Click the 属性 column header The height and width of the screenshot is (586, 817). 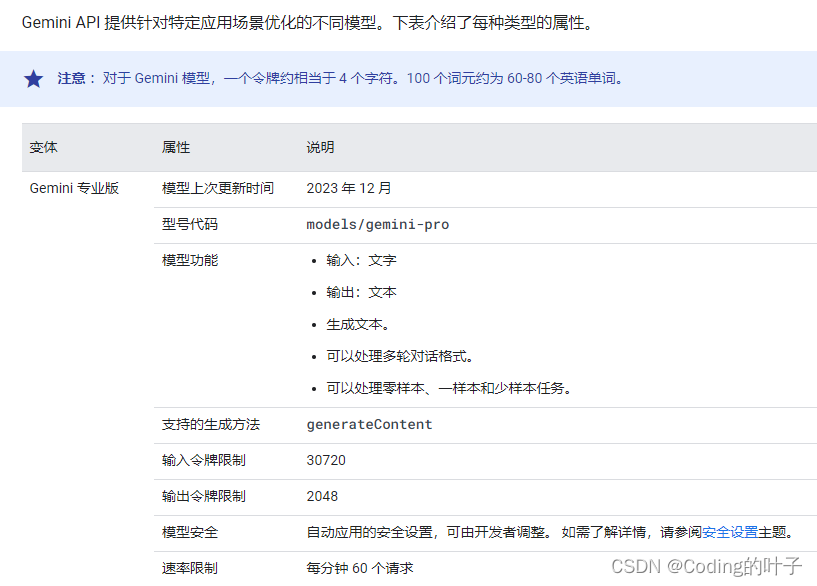pos(176,147)
